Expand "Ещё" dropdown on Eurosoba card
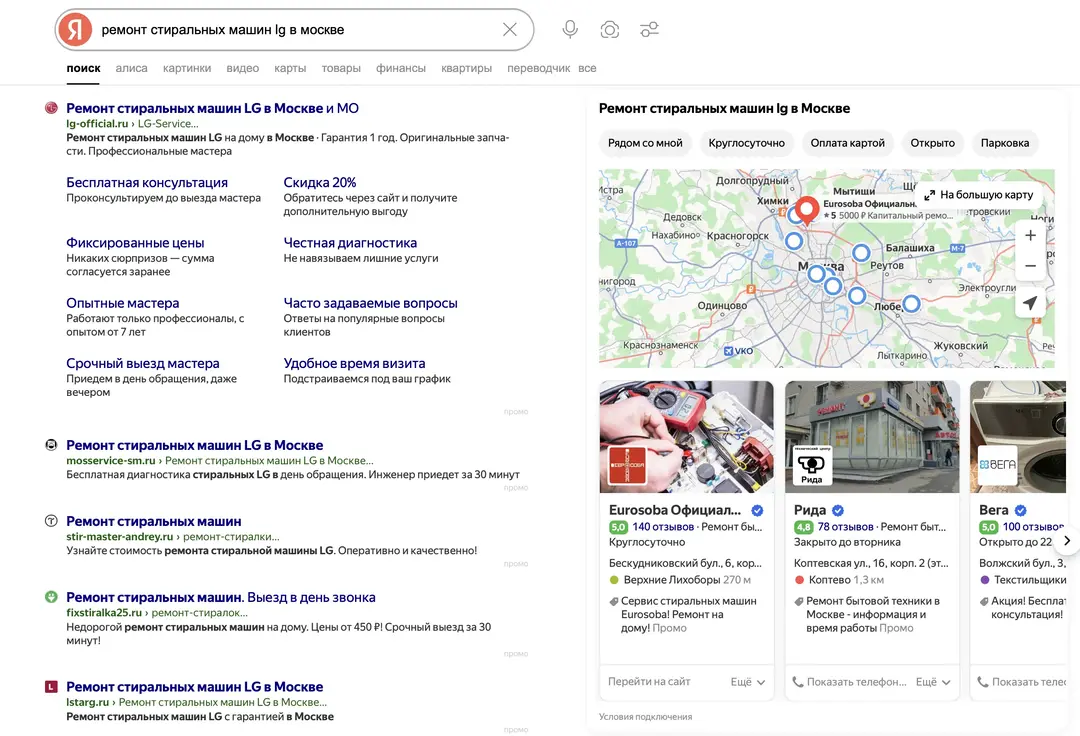Viewport: 1080px width, 736px height. click(x=748, y=682)
